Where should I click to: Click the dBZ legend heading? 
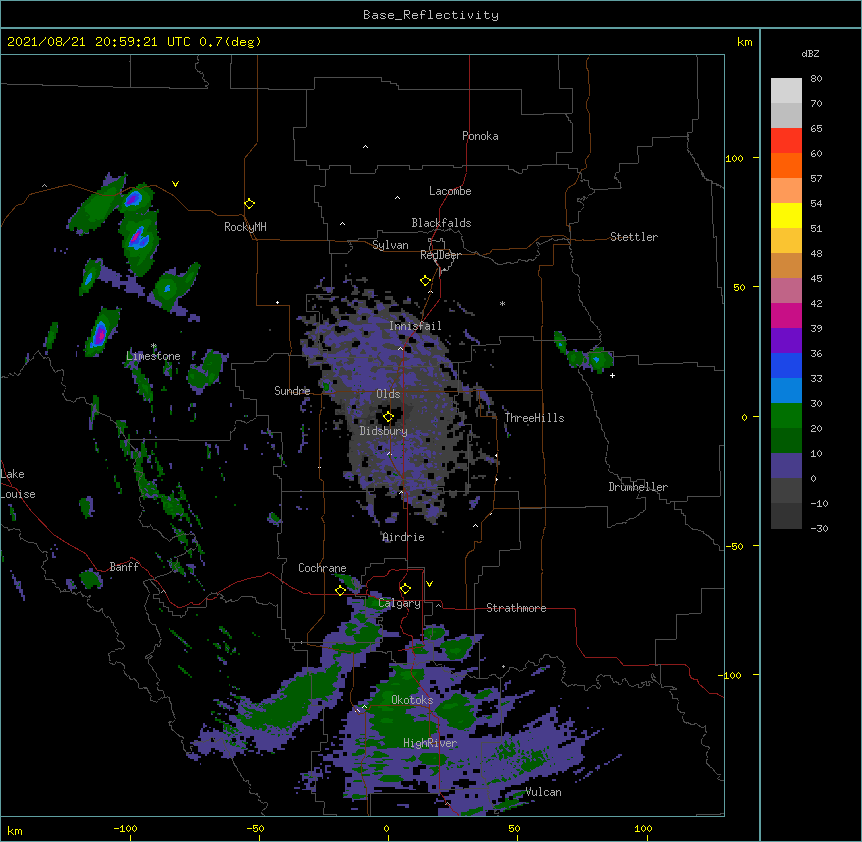point(810,53)
